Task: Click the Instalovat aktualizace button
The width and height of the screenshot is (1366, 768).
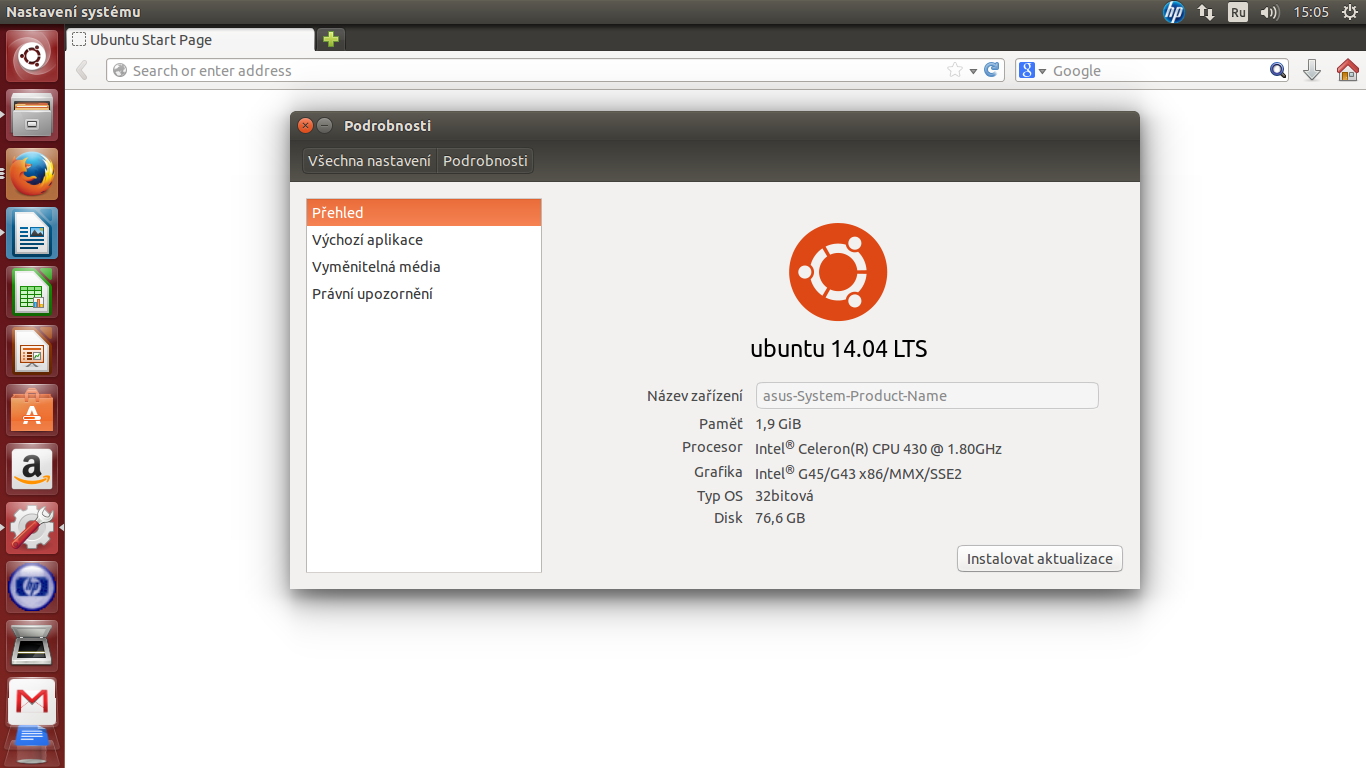Action: click(x=1039, y=559)
